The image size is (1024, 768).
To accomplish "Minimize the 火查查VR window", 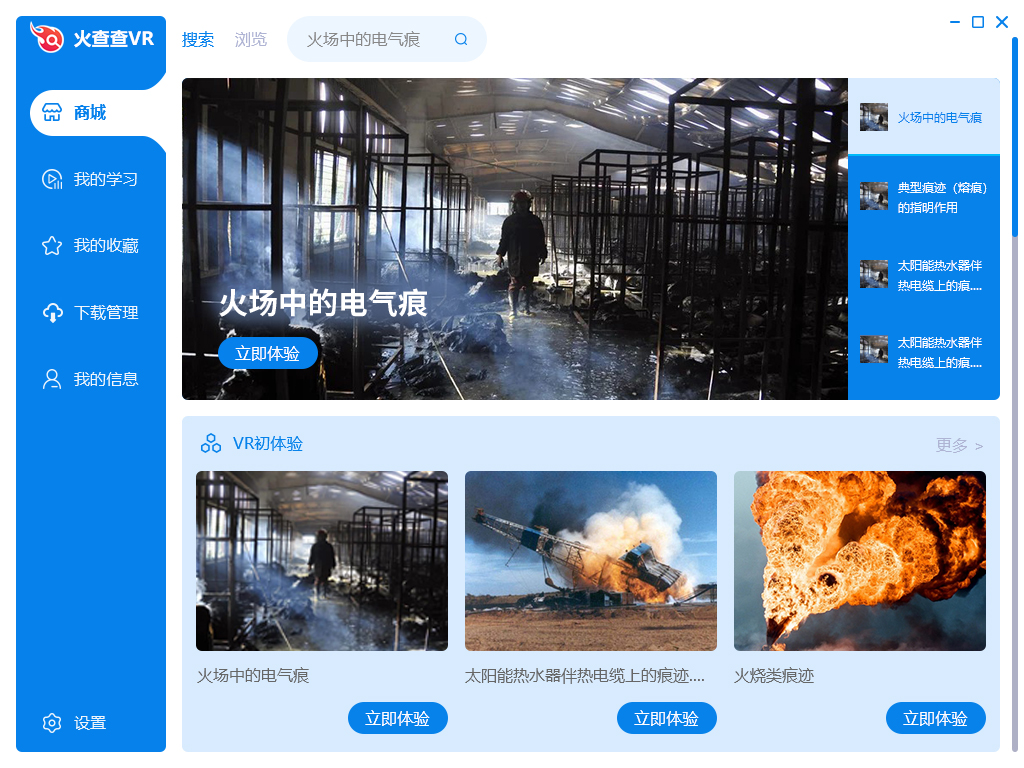I will pos(955,22).
